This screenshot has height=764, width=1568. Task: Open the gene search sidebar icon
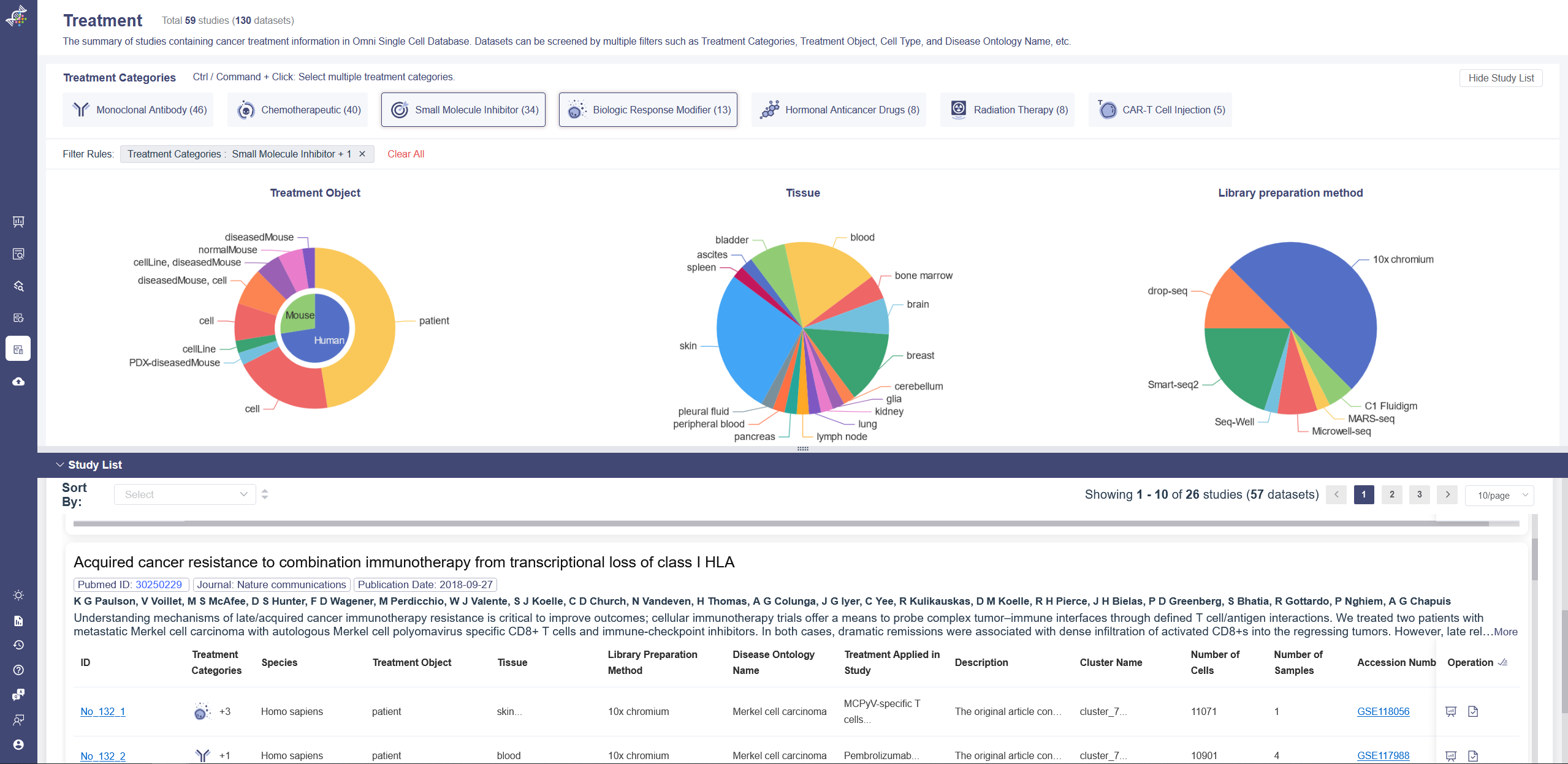click(x=18, y=286)
